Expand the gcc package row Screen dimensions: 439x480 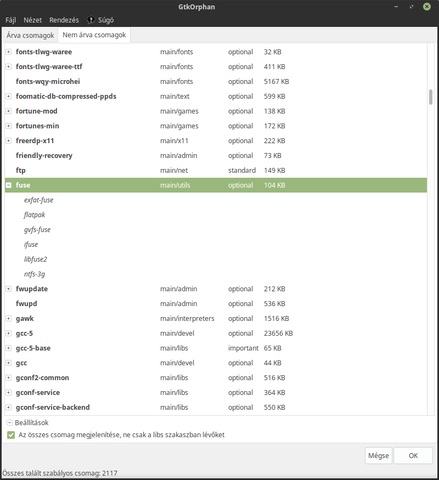(x=9, y=363)
